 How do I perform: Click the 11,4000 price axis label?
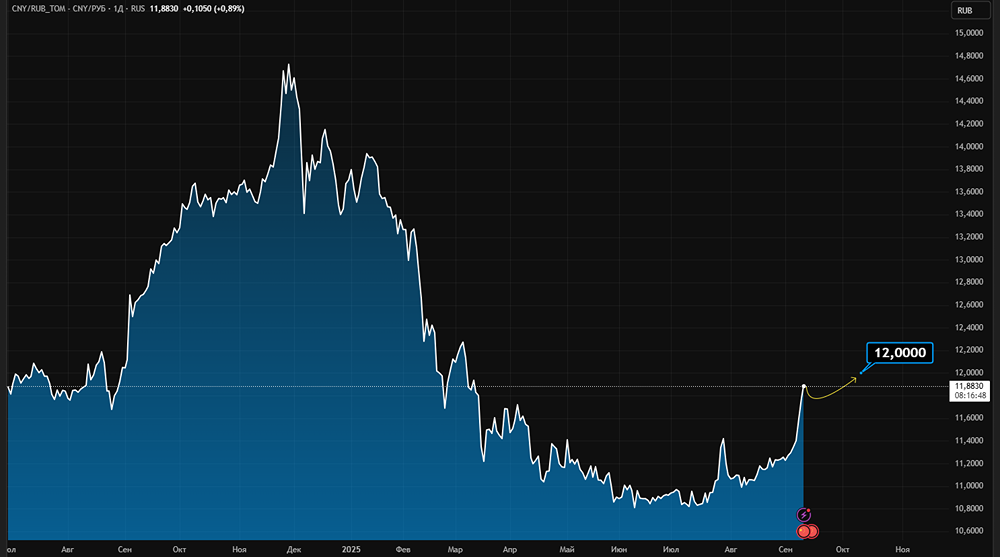click(969, 441)
